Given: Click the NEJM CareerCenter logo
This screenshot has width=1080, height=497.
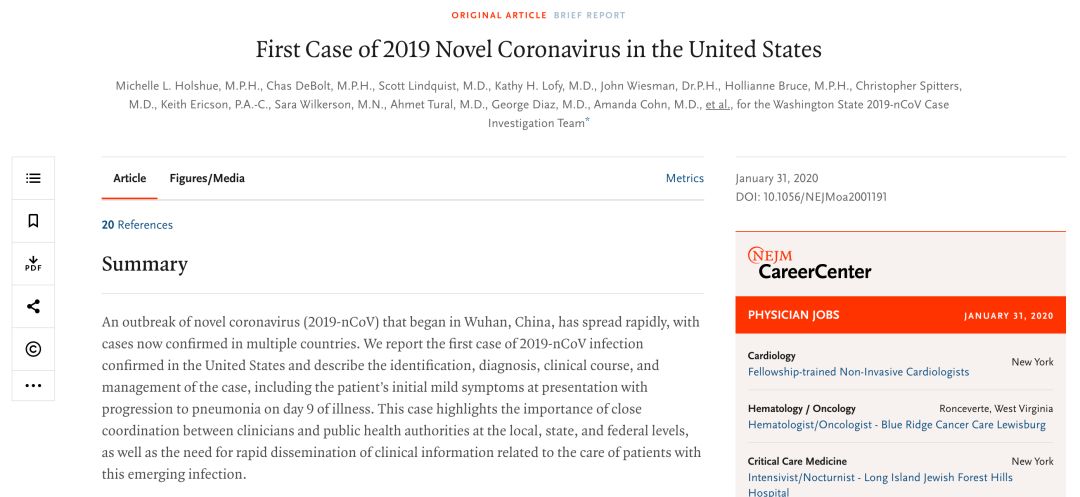Looking at the screenshot, I should click(x=809, y=263).
